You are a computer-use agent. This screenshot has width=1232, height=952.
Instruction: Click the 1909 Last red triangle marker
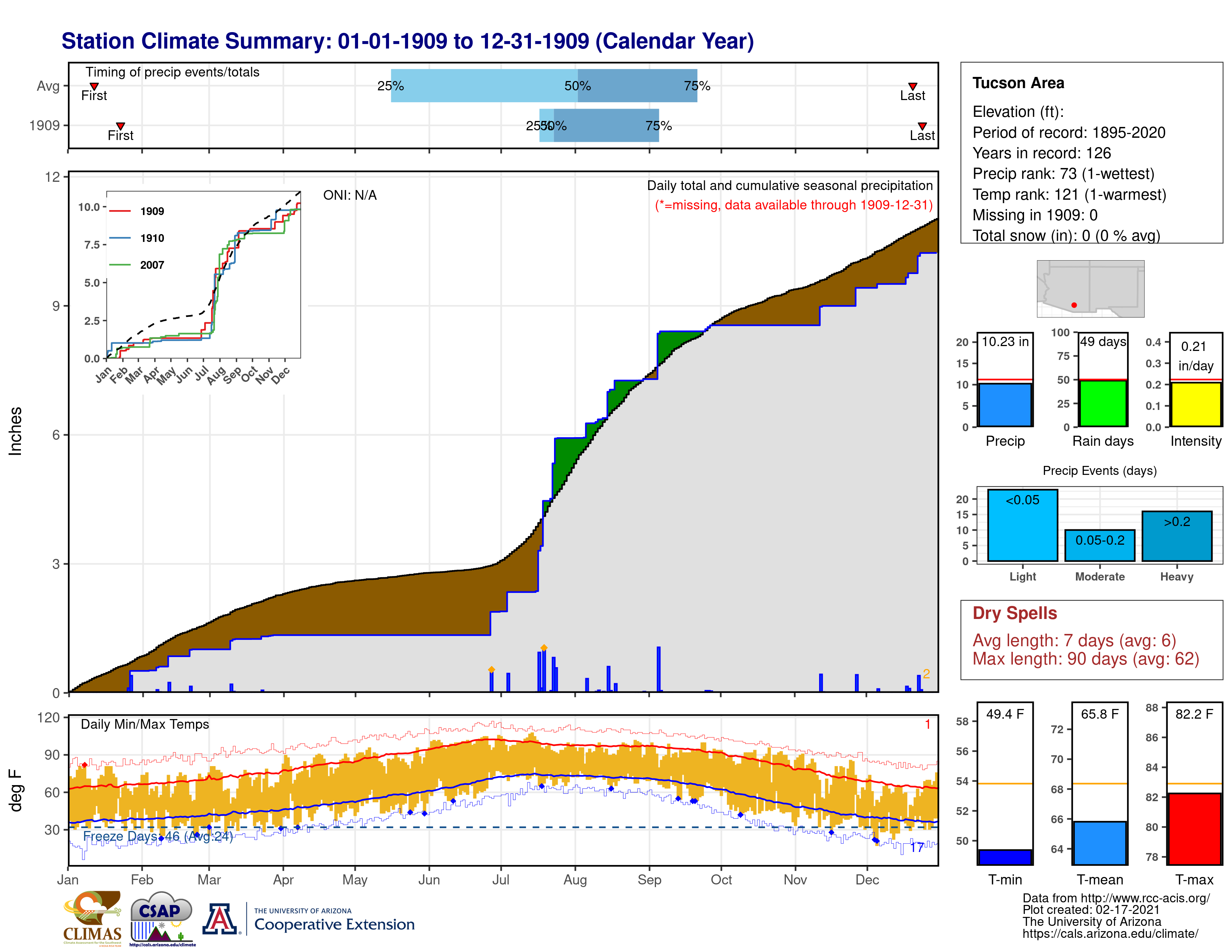pyautogui.click(x=922, y=126)
